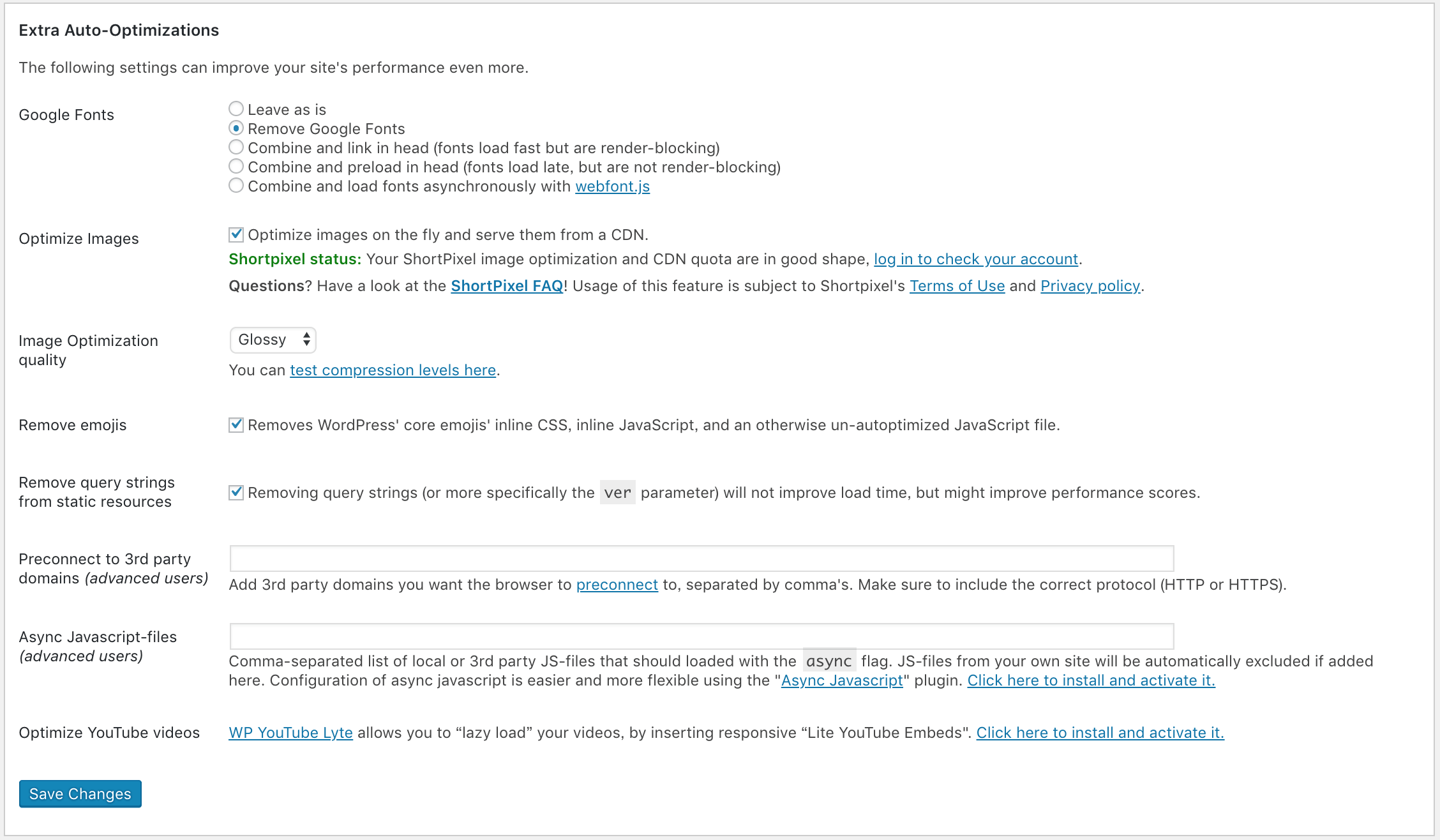Select the 'Leave as is' Google Fonts option
This screenshot has height=840, width=1440.
(236, 109)
